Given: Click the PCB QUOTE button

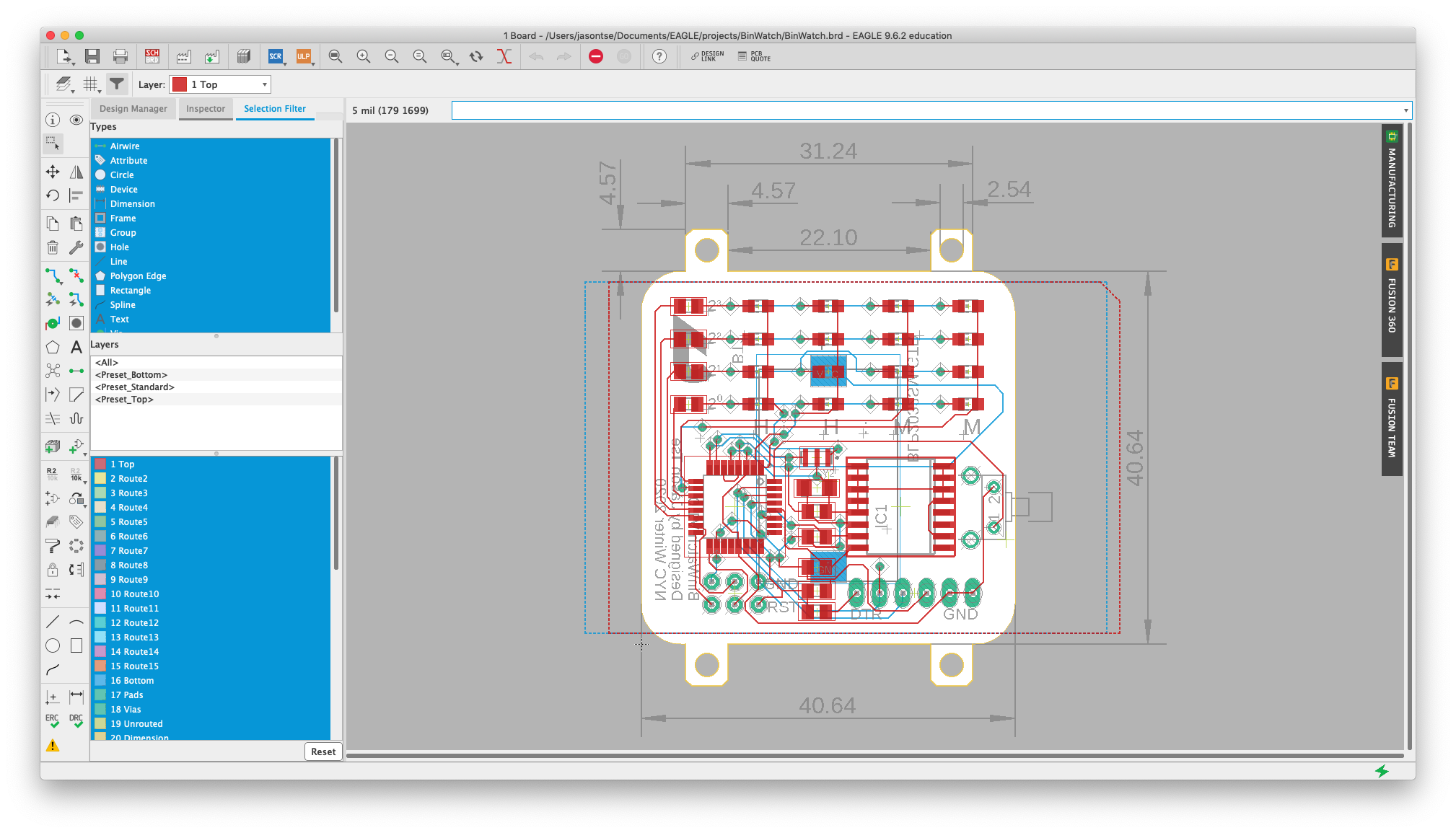Looking at the screenshot, I should click(x=755, y=56).
